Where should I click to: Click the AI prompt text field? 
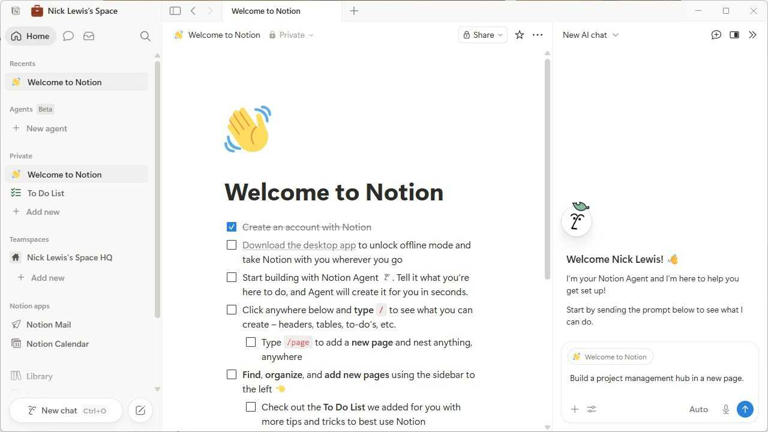pyautogui.click(x=656, y=379)
